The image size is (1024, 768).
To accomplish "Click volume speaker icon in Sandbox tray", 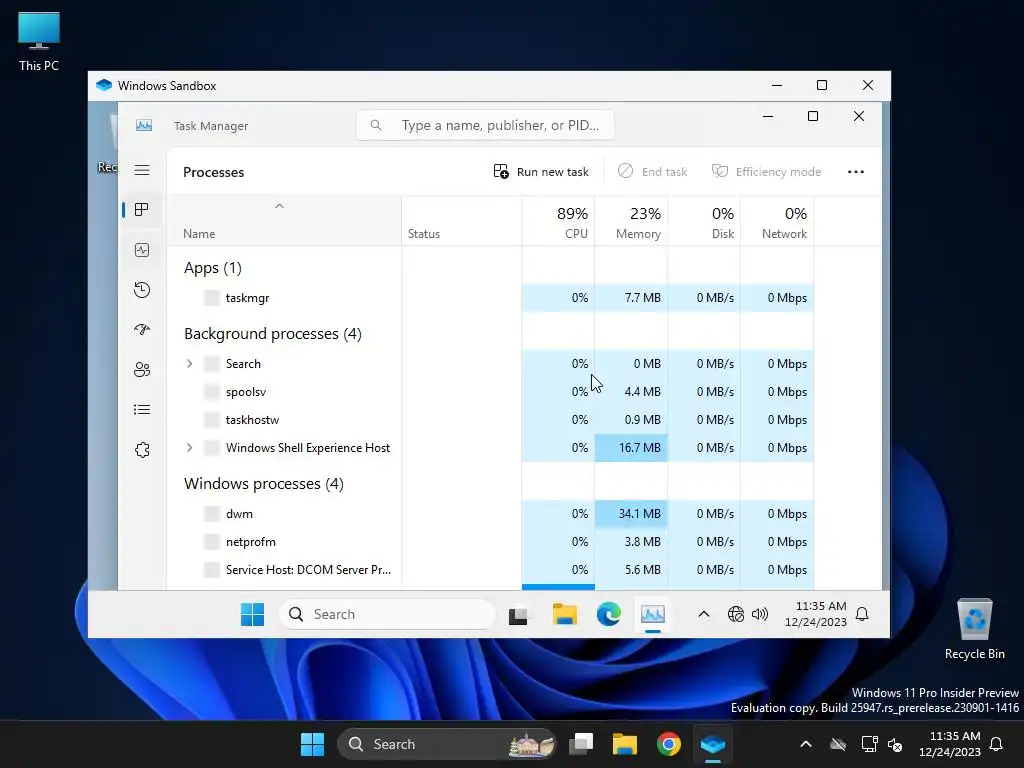I will (x=760, y=614).
